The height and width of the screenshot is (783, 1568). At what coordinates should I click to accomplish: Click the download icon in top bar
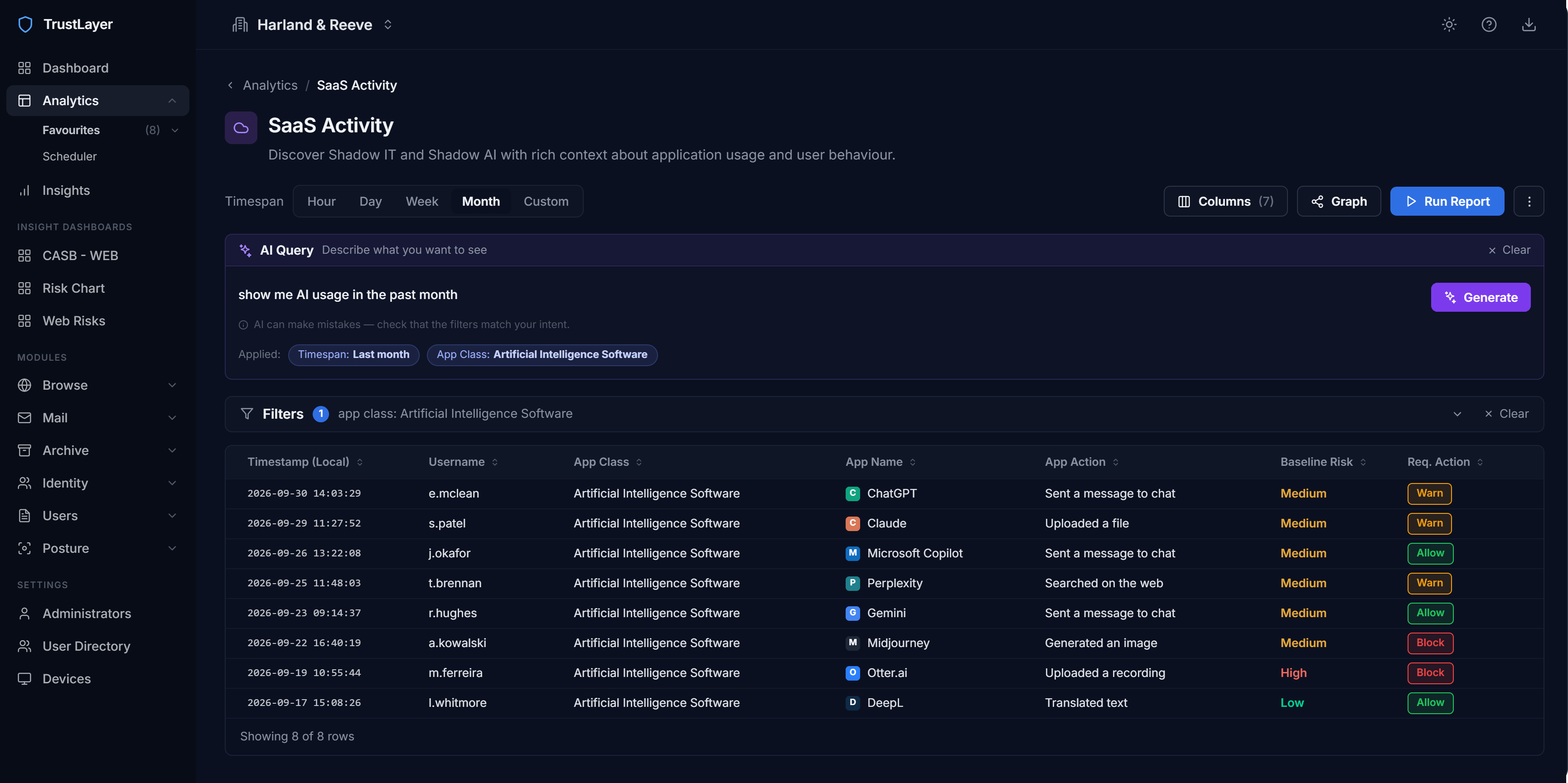pyautogui.click(x=1529, y=24)
